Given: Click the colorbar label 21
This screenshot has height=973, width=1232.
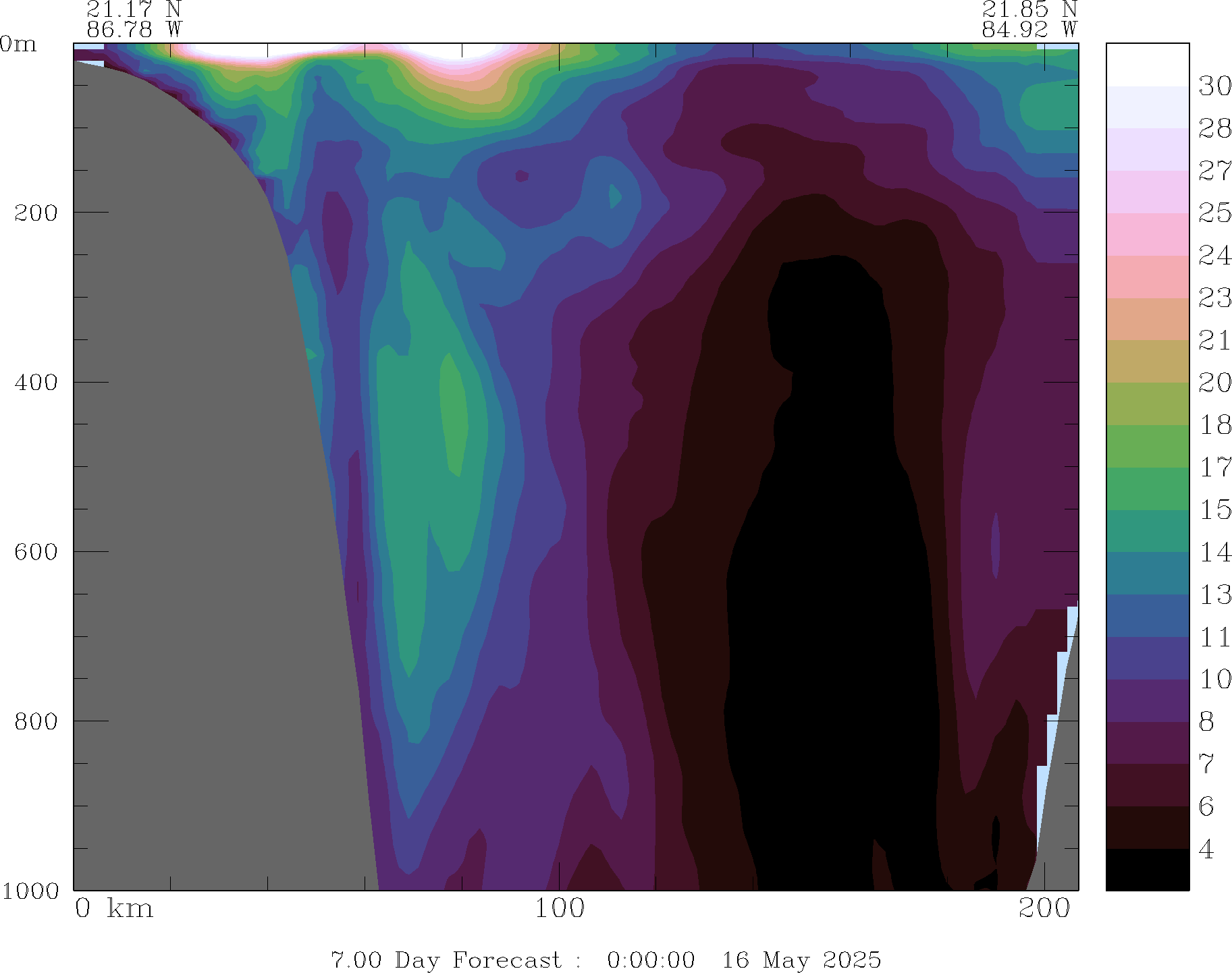Looking at the screenshot, I should click(x=1214, y=340).
